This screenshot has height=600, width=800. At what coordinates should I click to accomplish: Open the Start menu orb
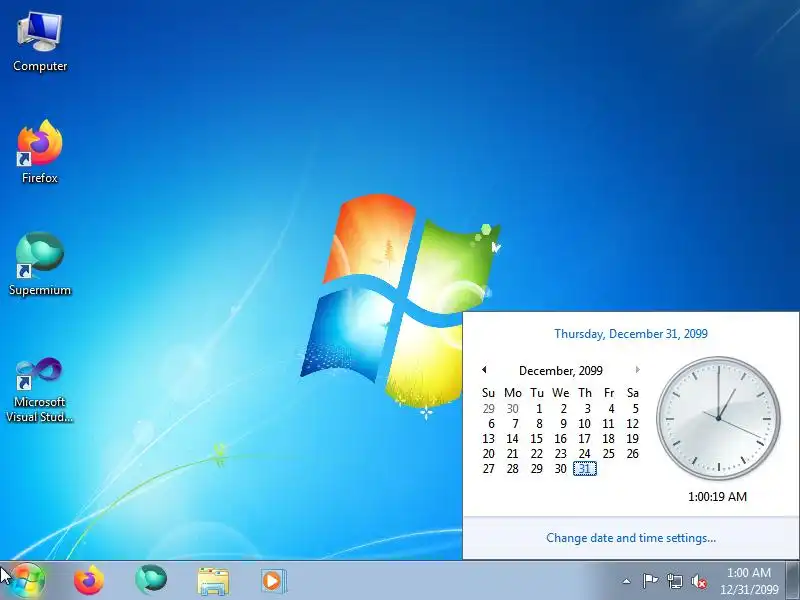[26, 580]
